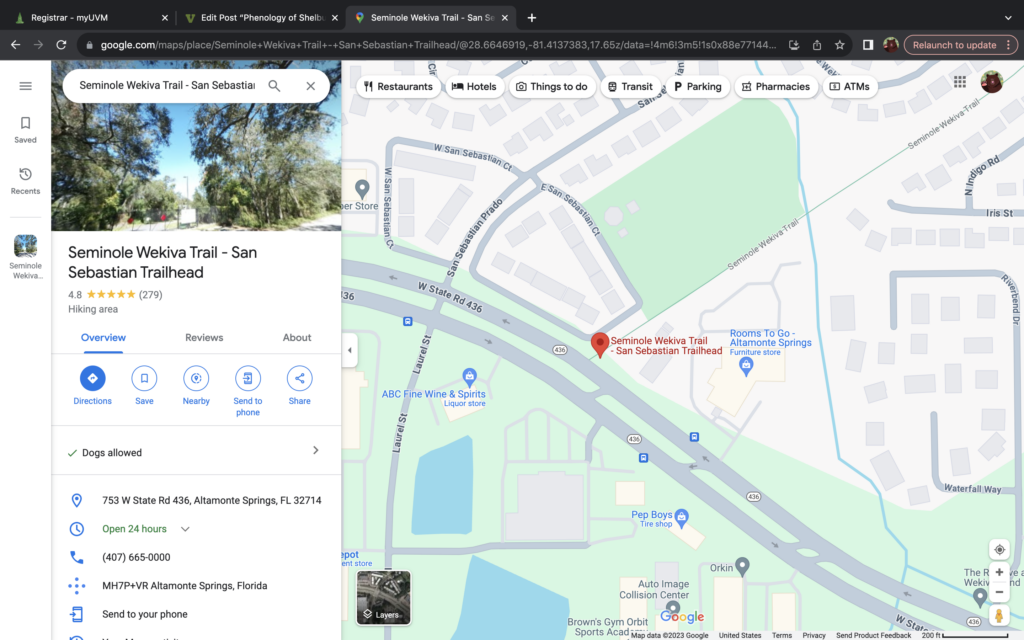Switch to the Reviews tab
Image resolution: width=1024 pixels, height=640 pixels.
click(x=204, y=338)
